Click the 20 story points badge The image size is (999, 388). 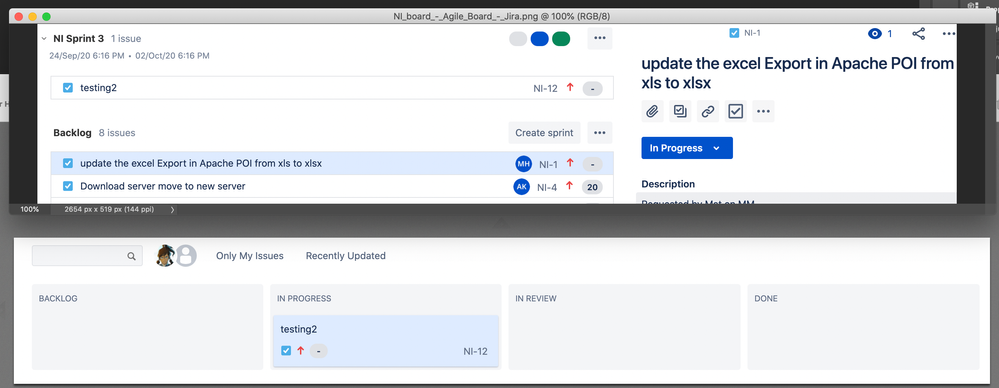(x=593, y=187)
